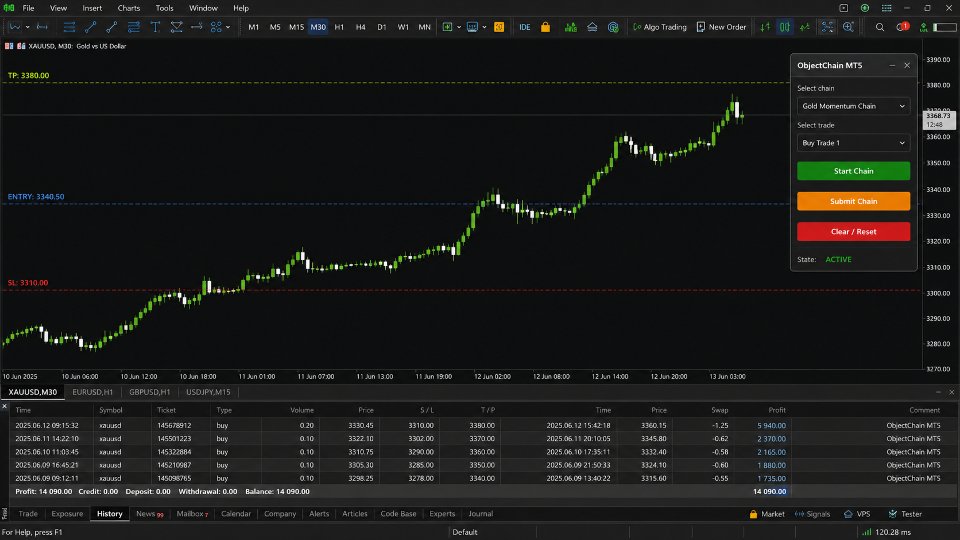Screen dimensions: 960x540
Task: Open the notifications with red badge
Action: (902, 27)
